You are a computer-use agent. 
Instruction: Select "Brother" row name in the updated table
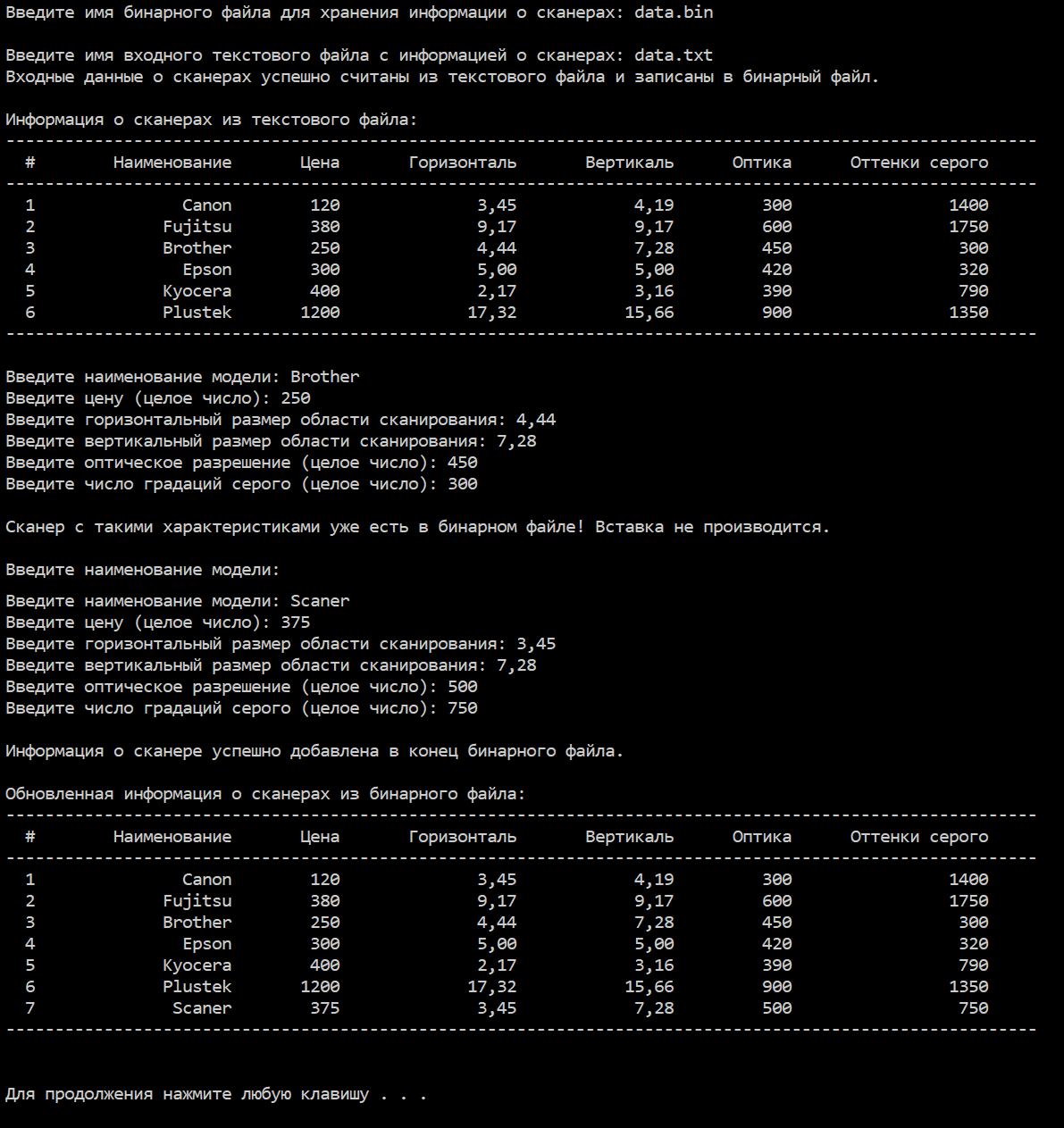pos(197,923)
